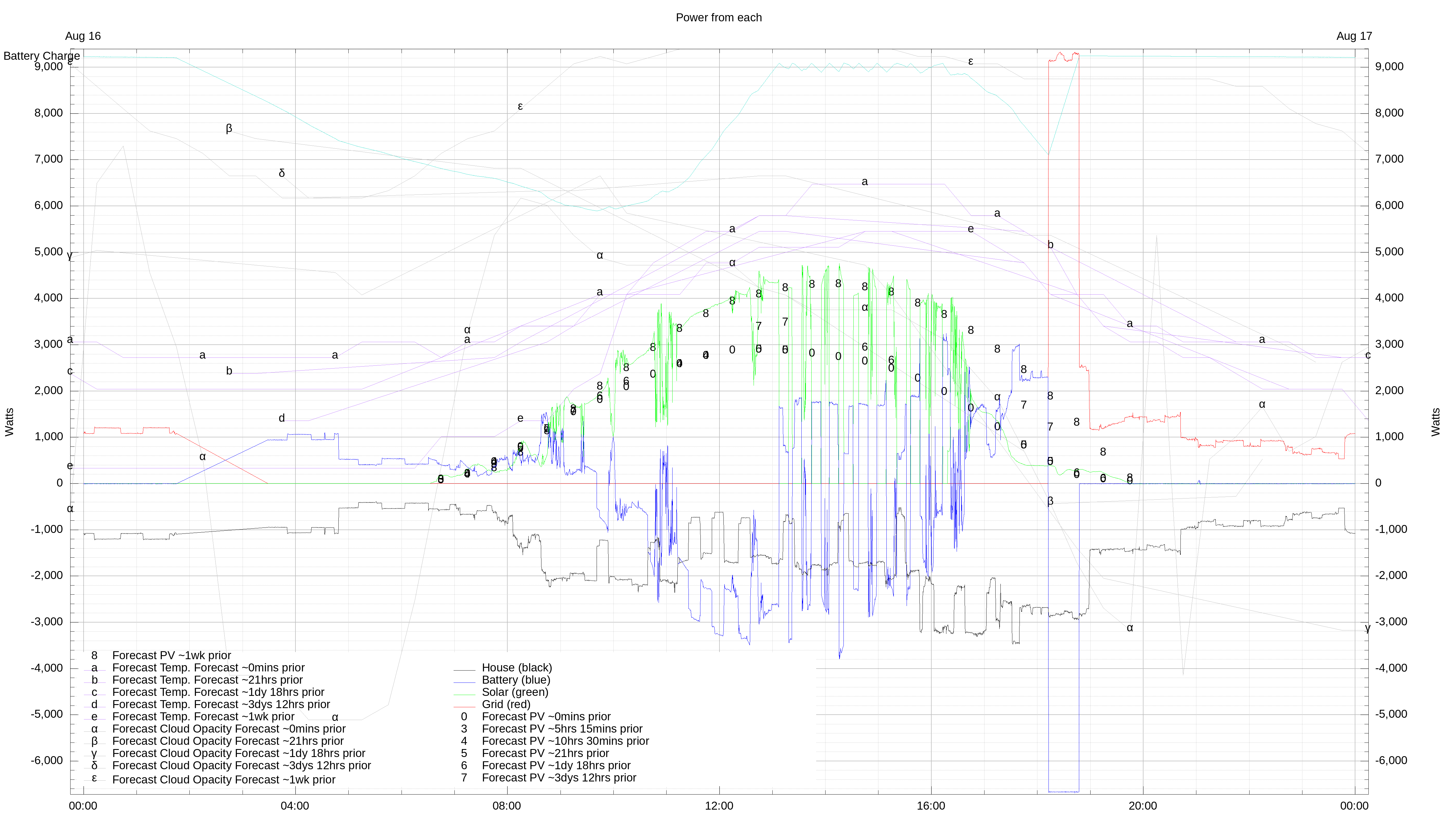The image size is (1456, 819).
Task: Click the right y-axis label '7,000'
Action: point(1389,159)
